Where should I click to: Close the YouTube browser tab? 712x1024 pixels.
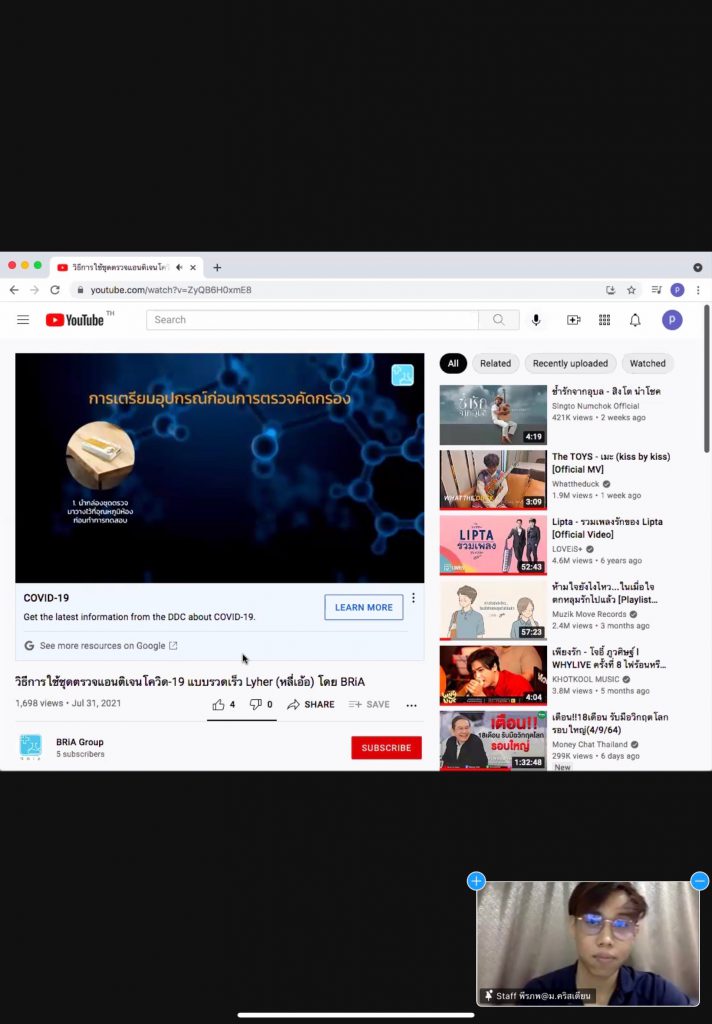pos(193,267)
